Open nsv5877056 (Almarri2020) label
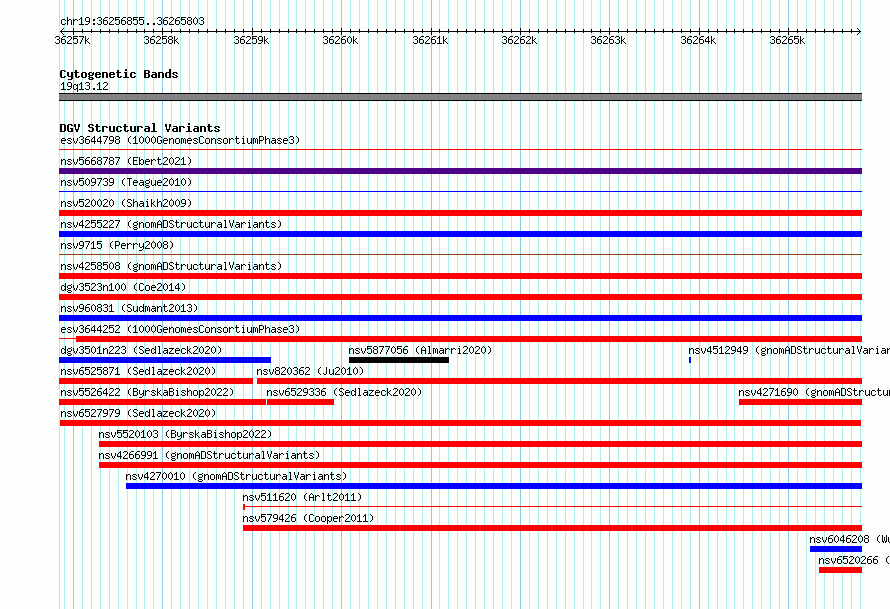890x609 pixels. (x=420, y=350)
